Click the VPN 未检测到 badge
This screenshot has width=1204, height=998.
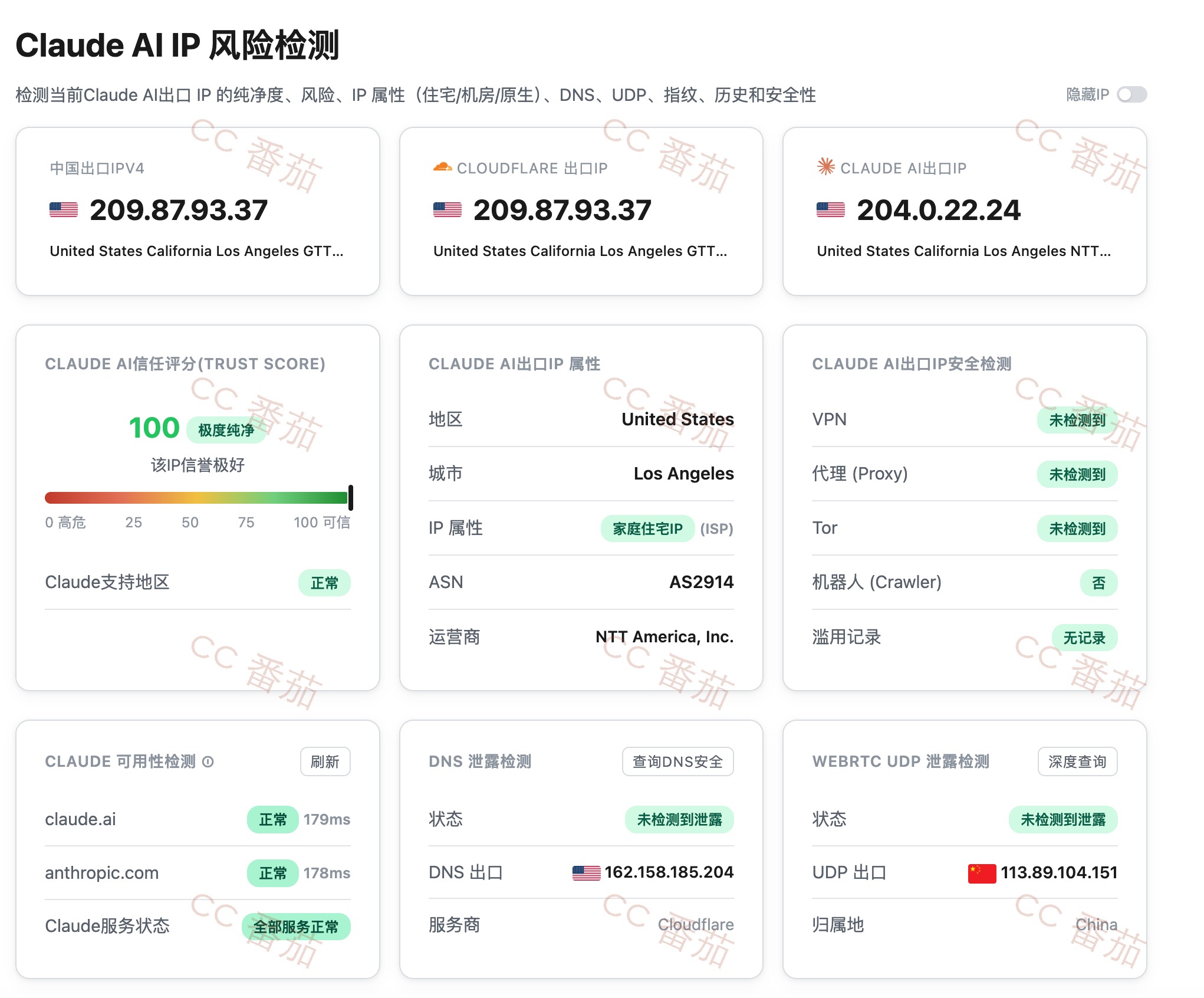coord(1077,420)
